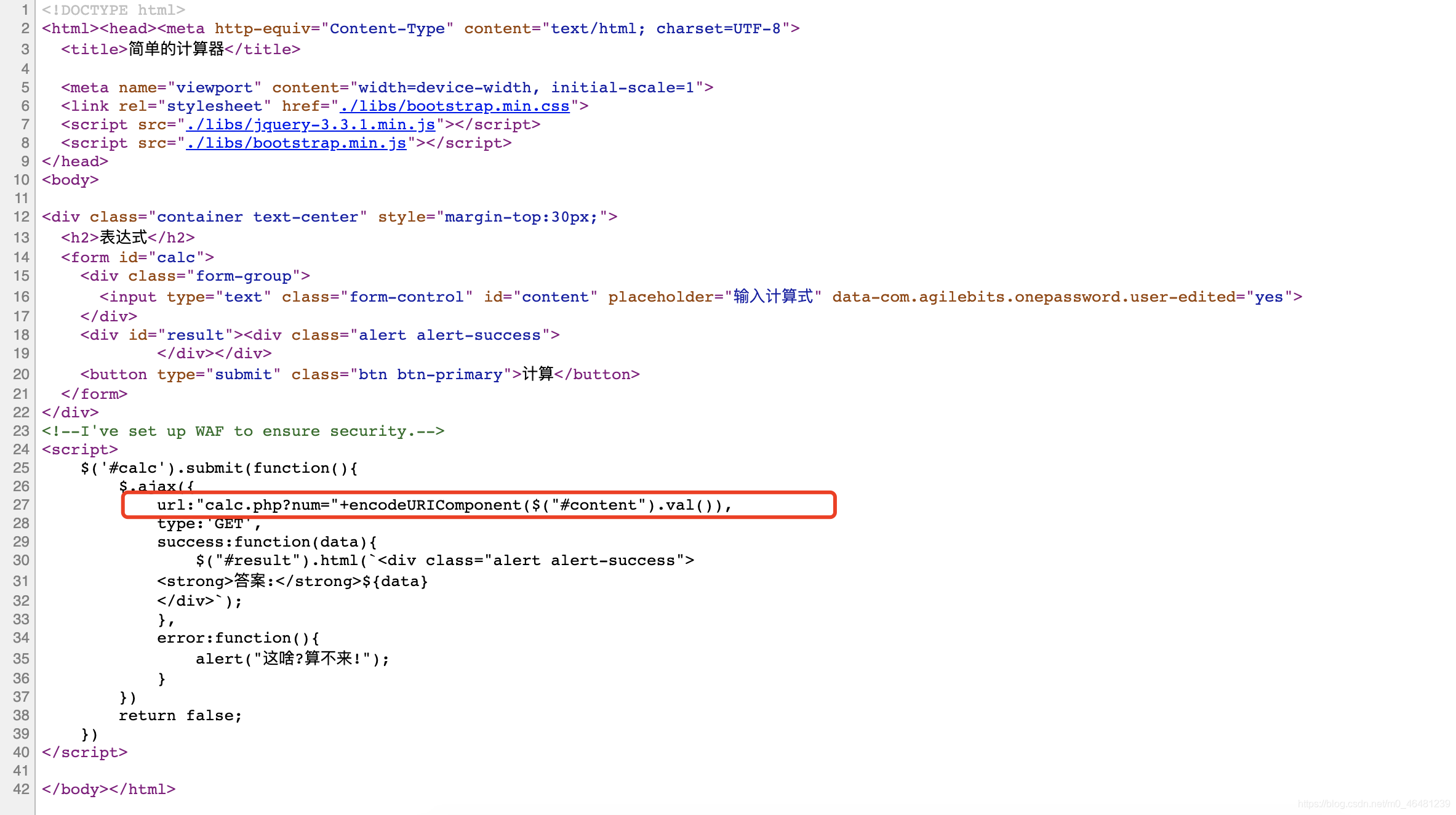Click the h2 heading text 表达式
Image resolution: width=1456 pixels, height=815 pixels.
click(123, 238)
